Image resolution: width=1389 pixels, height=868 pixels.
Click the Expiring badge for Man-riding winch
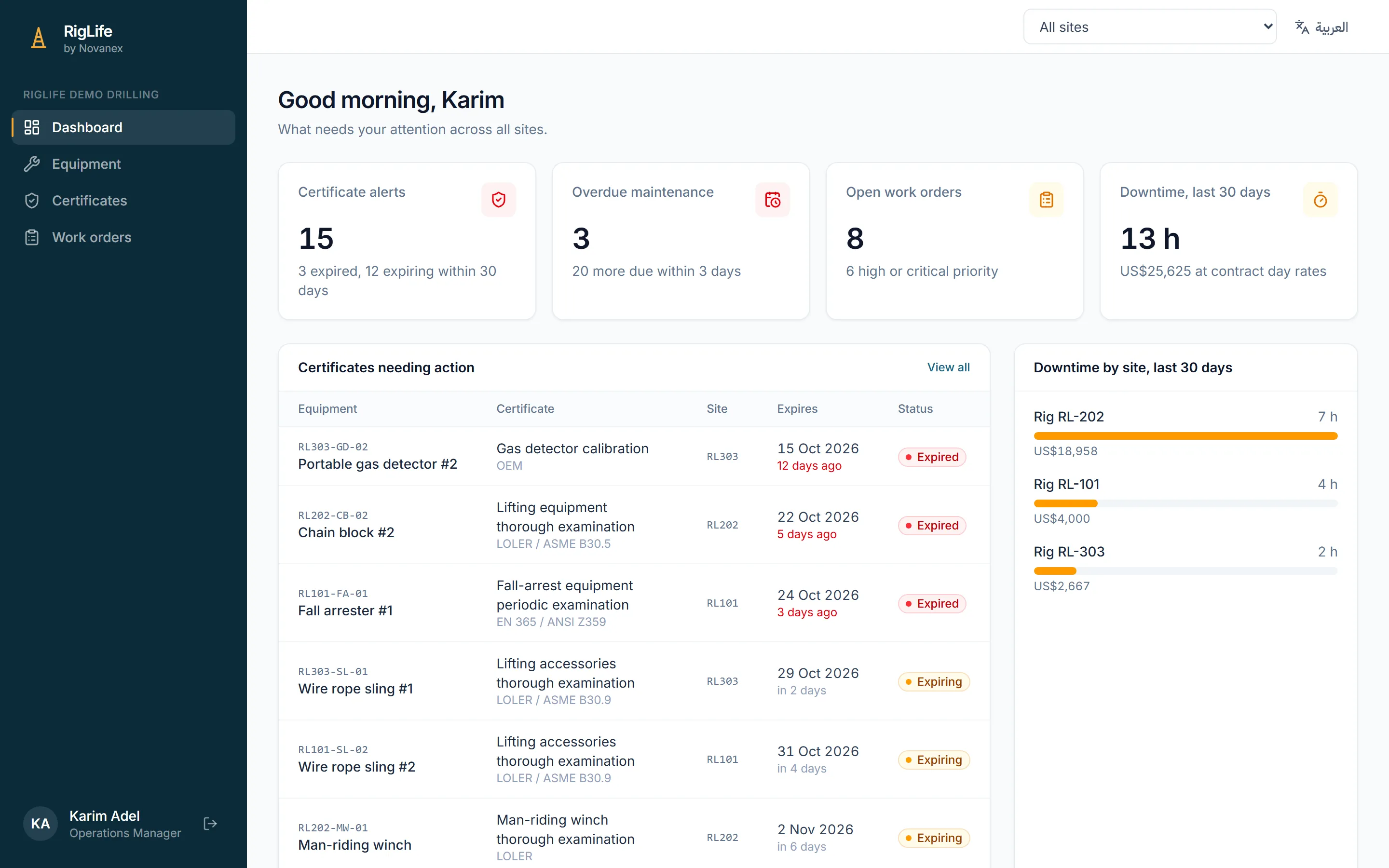click(x=934, y=838)
